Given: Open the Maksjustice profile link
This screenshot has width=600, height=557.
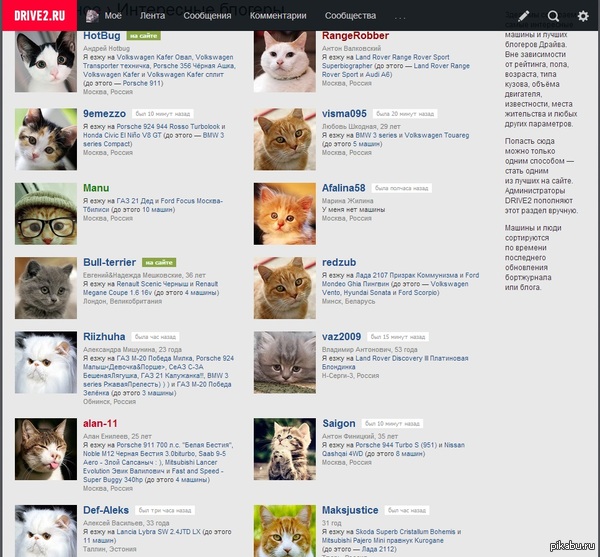Looking at the screenshot, I should [350, 510].
